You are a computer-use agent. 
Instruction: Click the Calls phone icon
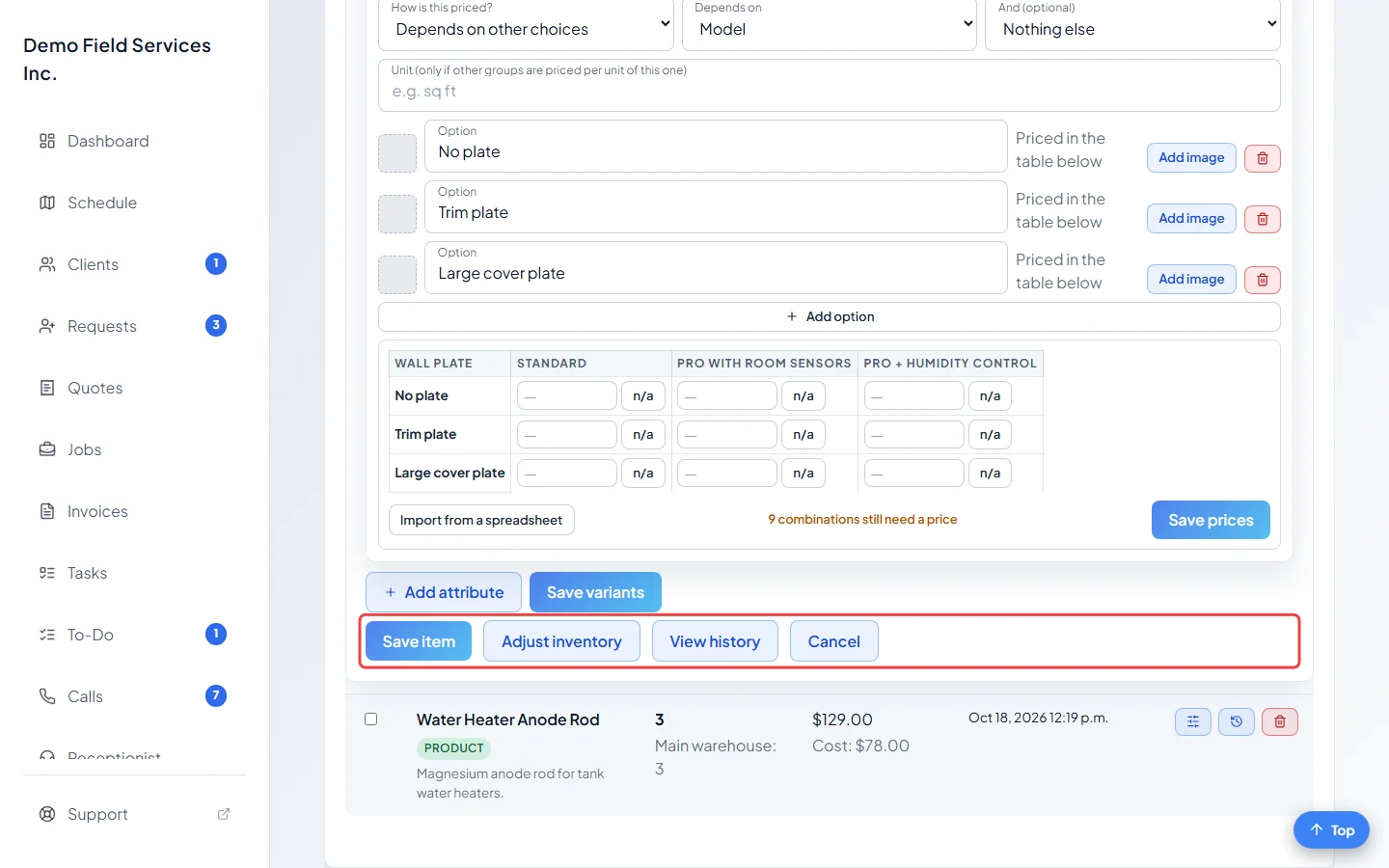(47, 696)
